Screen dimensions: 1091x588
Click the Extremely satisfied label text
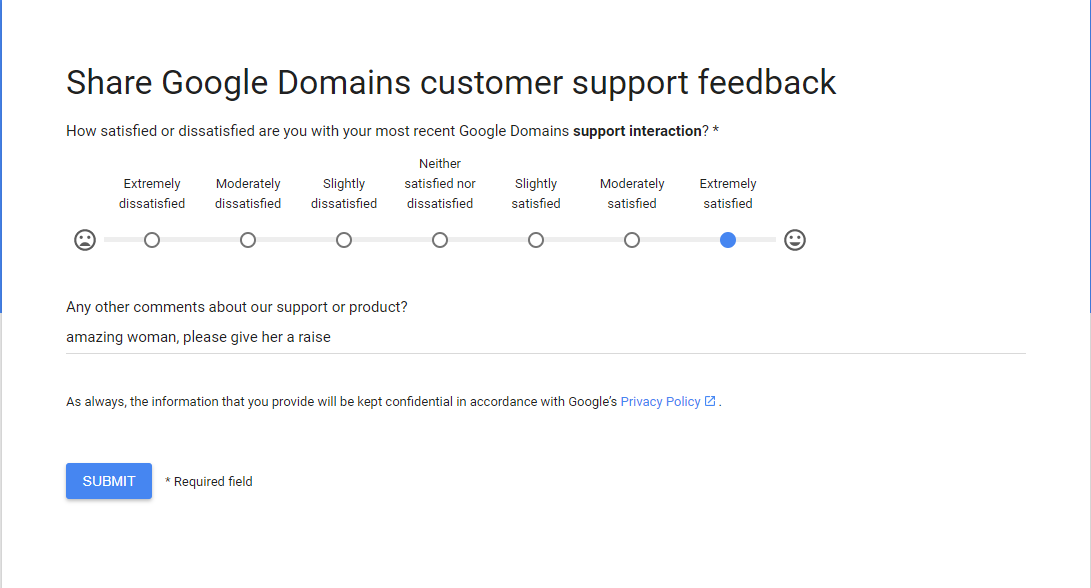[728, 193]
